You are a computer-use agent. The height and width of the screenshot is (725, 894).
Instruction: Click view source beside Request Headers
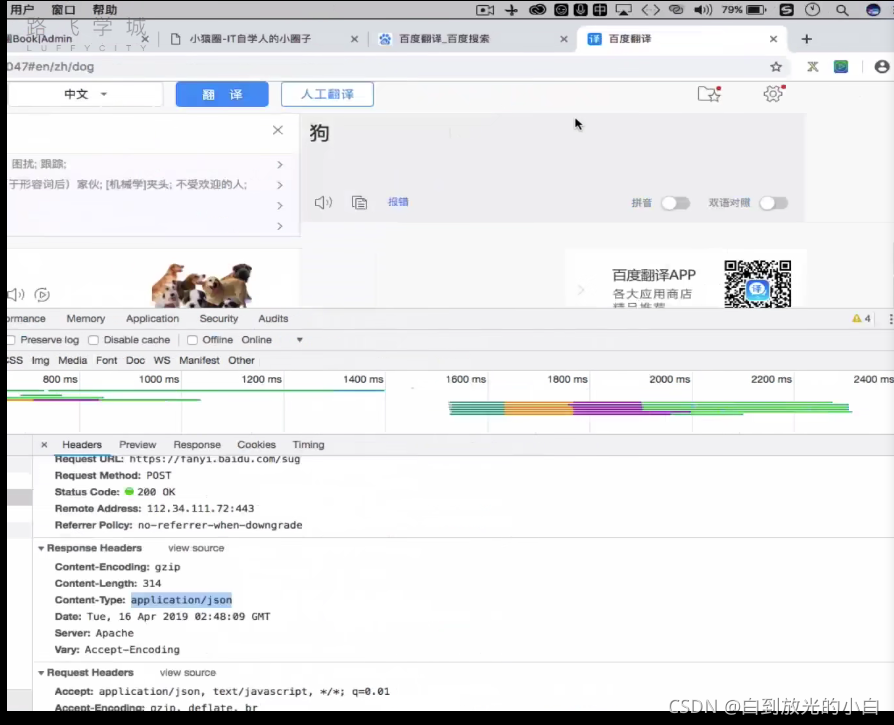(188, 673)
